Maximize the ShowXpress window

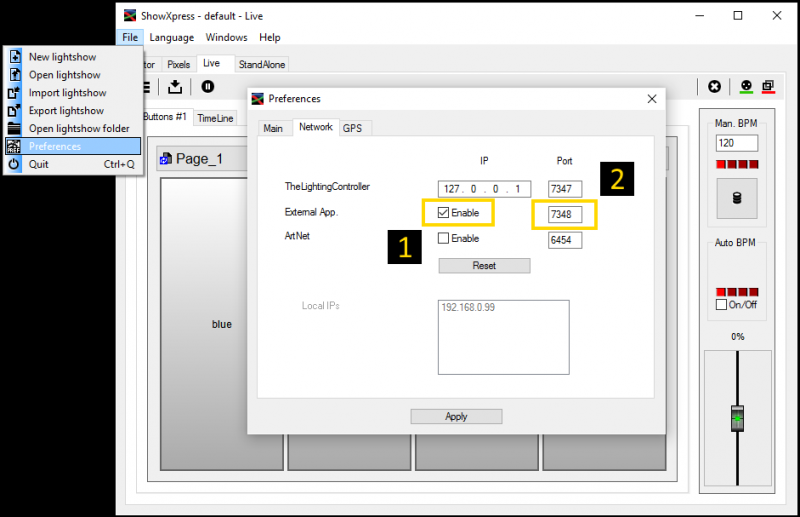[738, 16]
